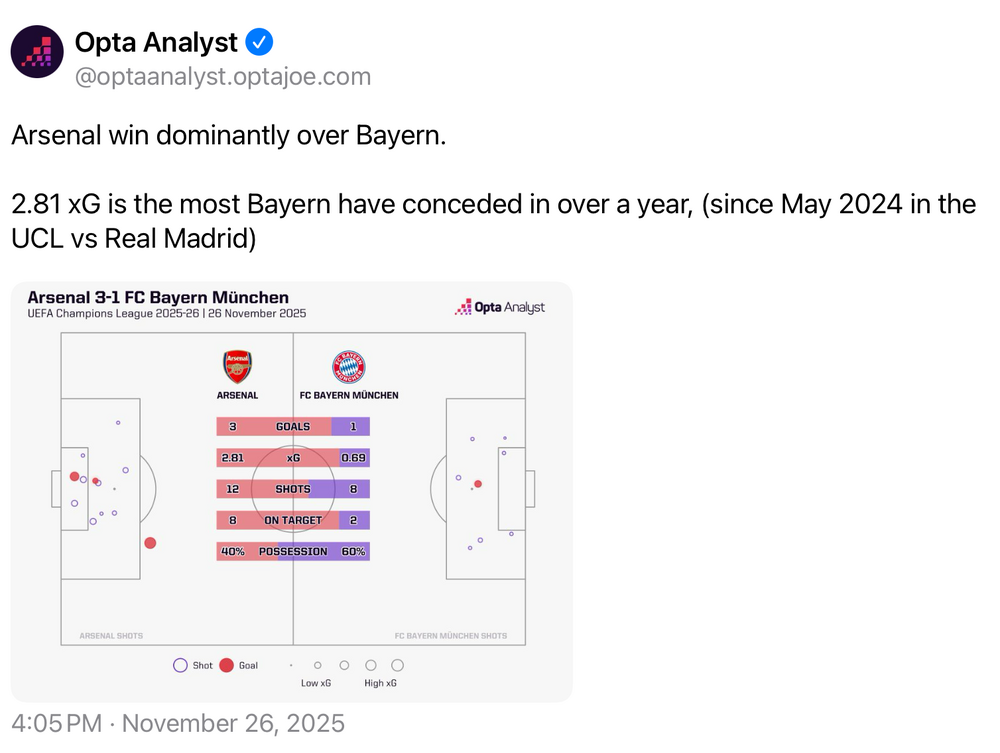The width and height of the screenshot is (1000, 753).
Task: Click the red goal marker outside Arsenal's penalty box
Action: point(150,543)
